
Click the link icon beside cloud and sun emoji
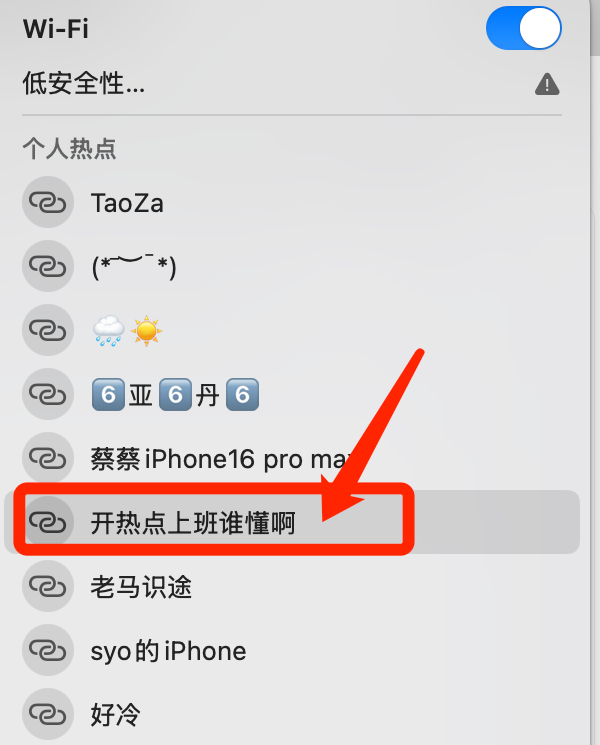pos(48,330)
